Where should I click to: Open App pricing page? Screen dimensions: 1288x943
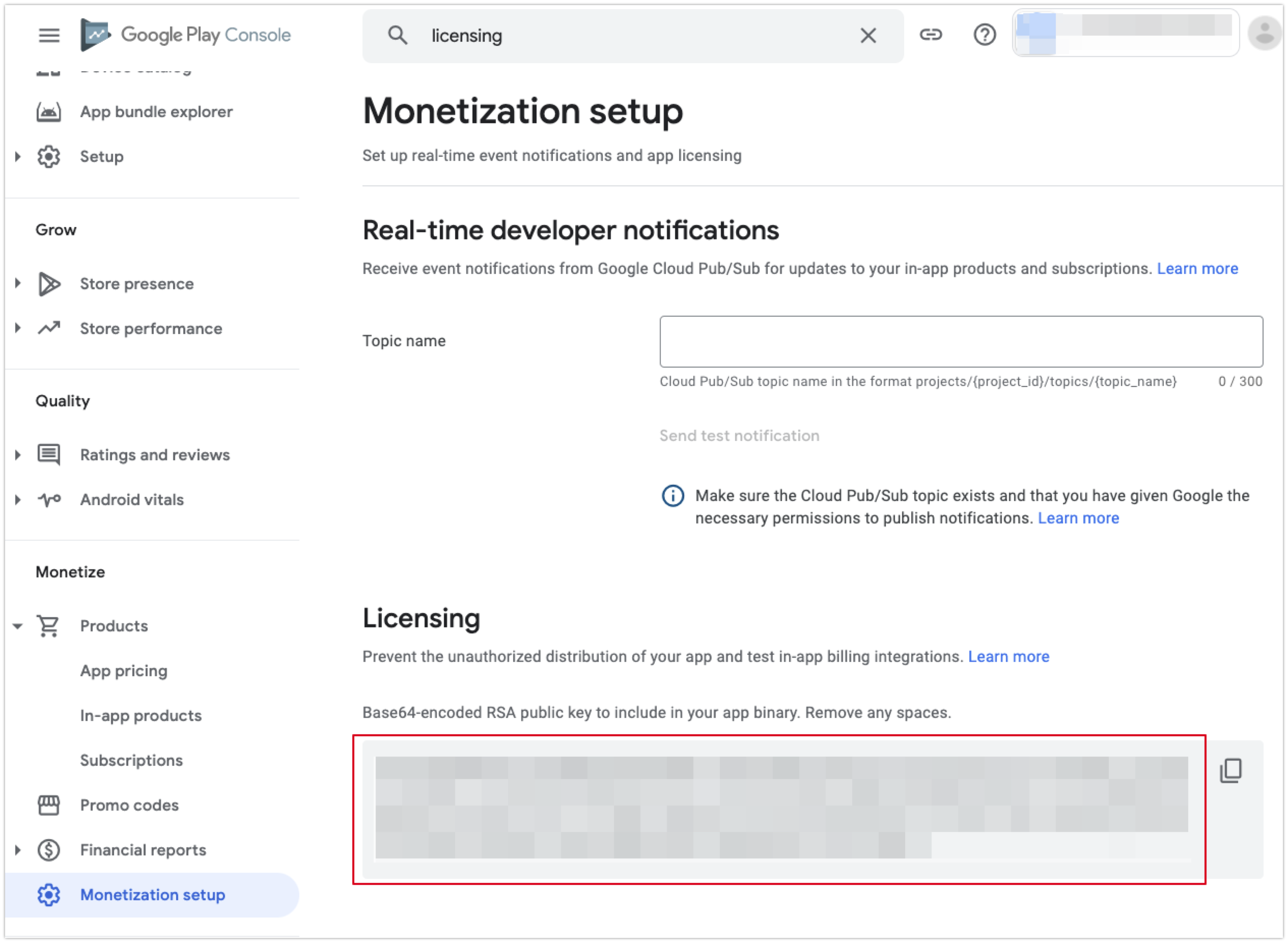coord(124,671)
